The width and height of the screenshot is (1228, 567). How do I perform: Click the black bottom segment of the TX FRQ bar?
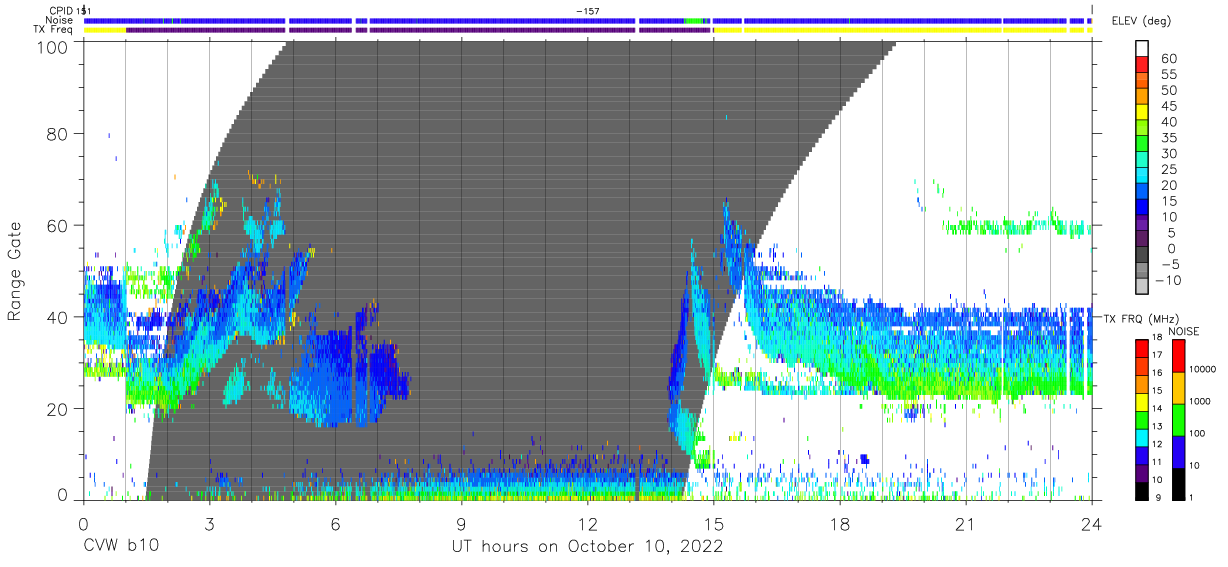pos(1141,493)
